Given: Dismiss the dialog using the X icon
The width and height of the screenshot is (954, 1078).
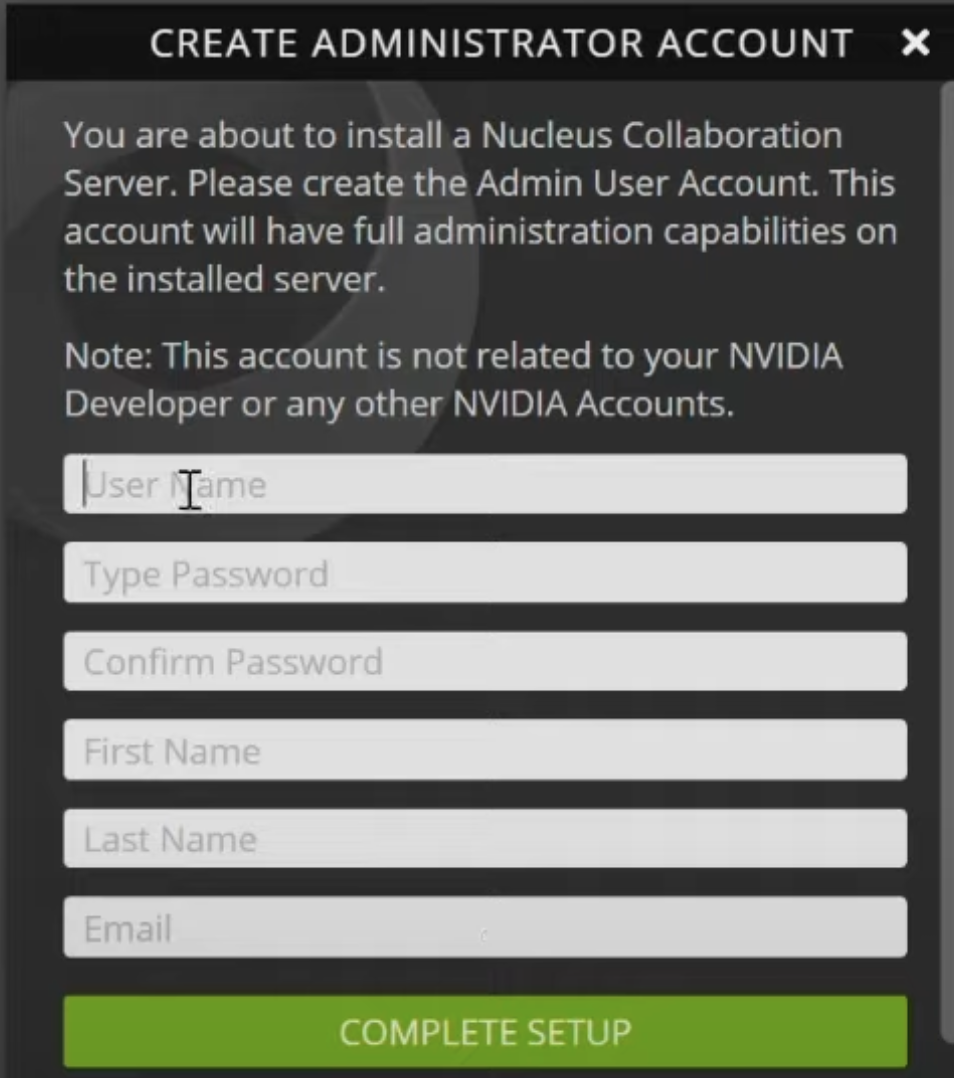Looking at the screenshot, I should pos(915,43).
